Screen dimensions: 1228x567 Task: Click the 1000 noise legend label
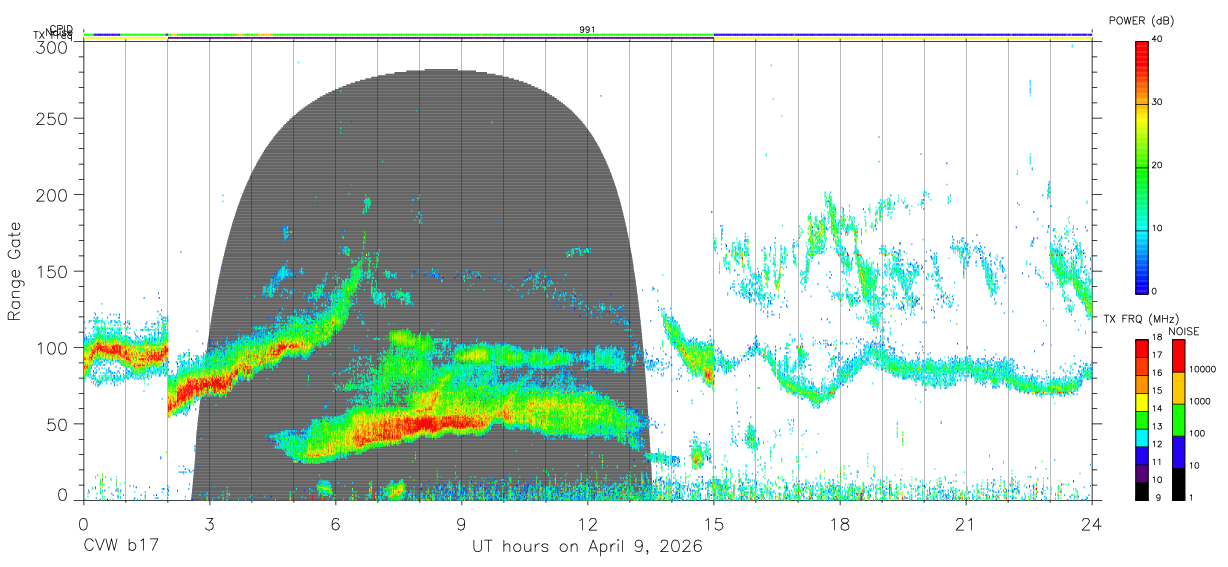pyautogui.click(x=1202, y=401)
